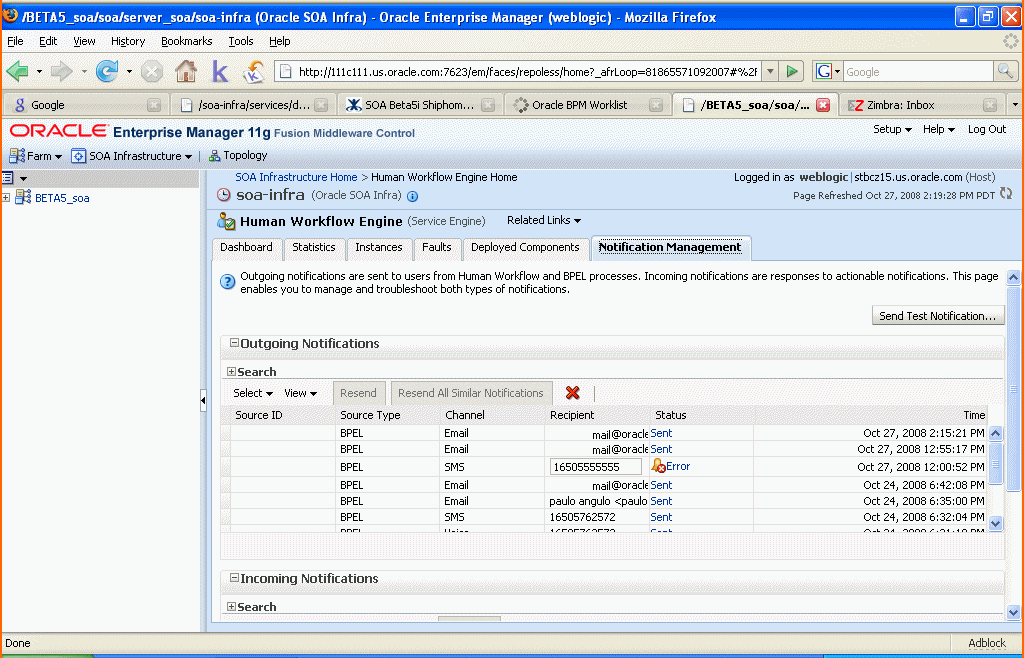The width and height of the screenshot is (1024, 658).
Task: Go to Firefox home page icon
Action: [186, 71]
